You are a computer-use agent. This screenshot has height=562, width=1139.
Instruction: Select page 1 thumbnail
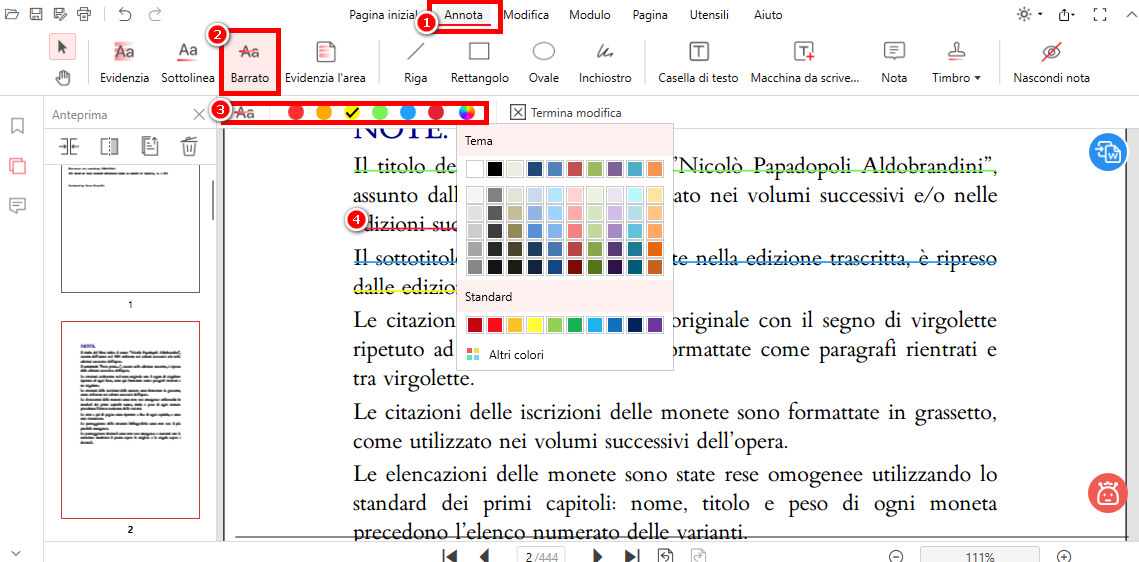click(130, 229)
